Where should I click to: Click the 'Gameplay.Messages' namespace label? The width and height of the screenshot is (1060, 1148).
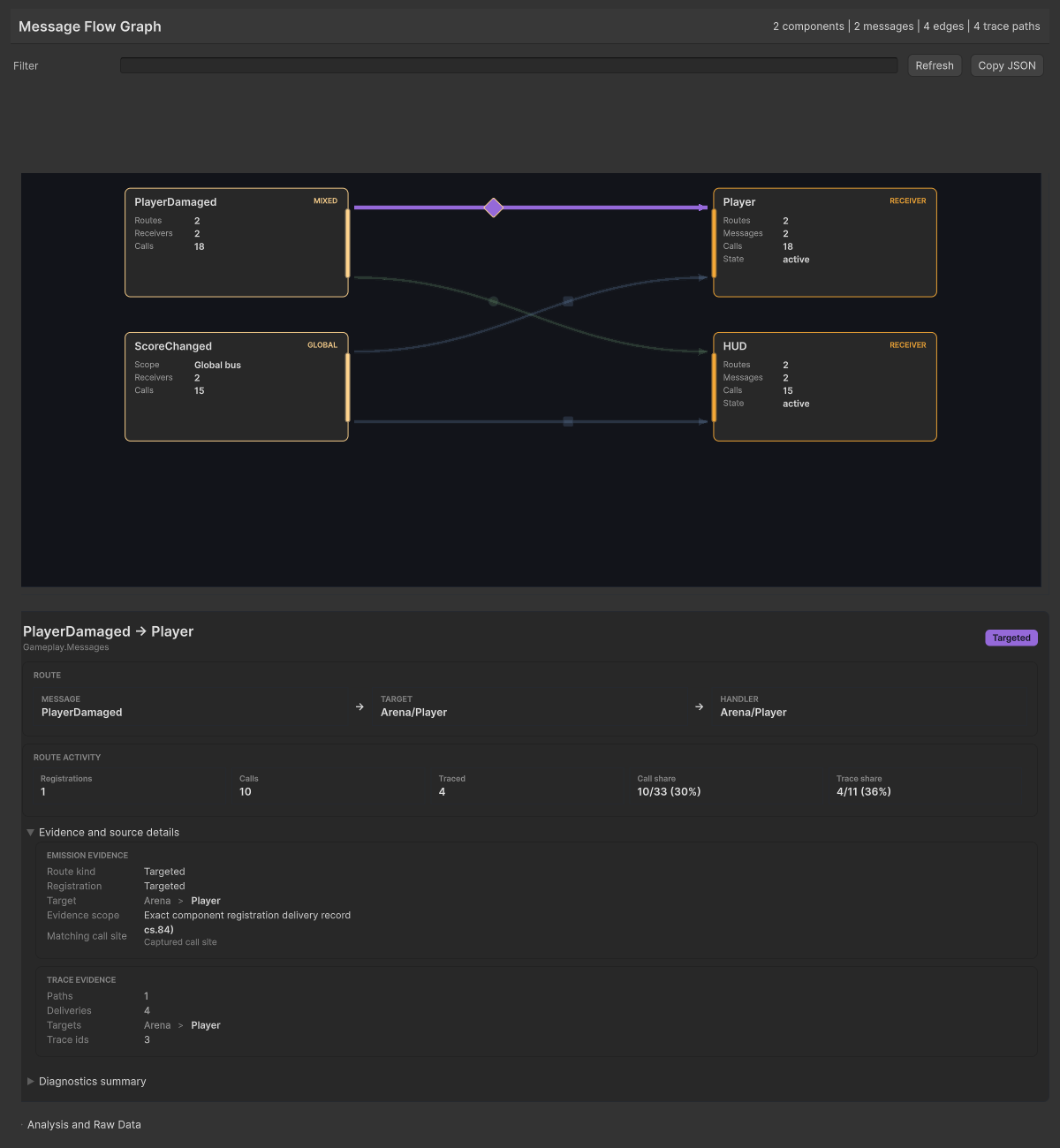(x=66, y=647)
